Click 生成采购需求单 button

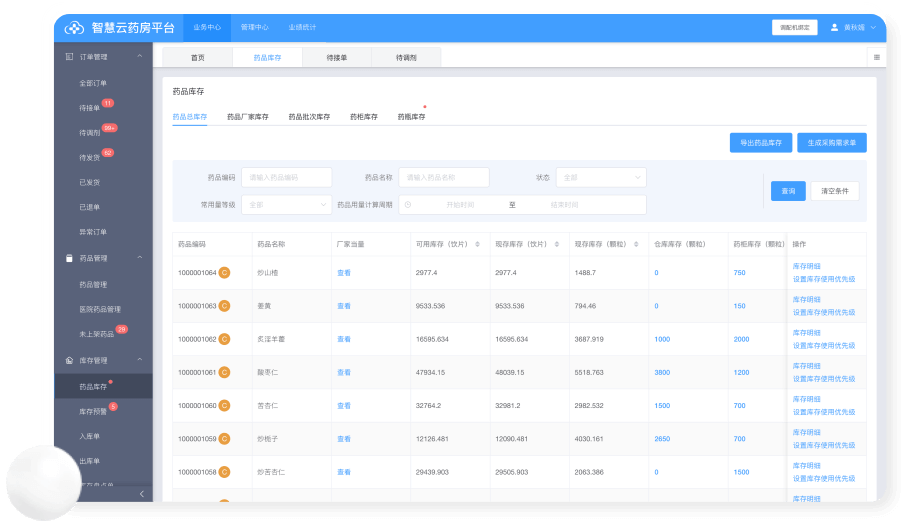tap(832, 142)
